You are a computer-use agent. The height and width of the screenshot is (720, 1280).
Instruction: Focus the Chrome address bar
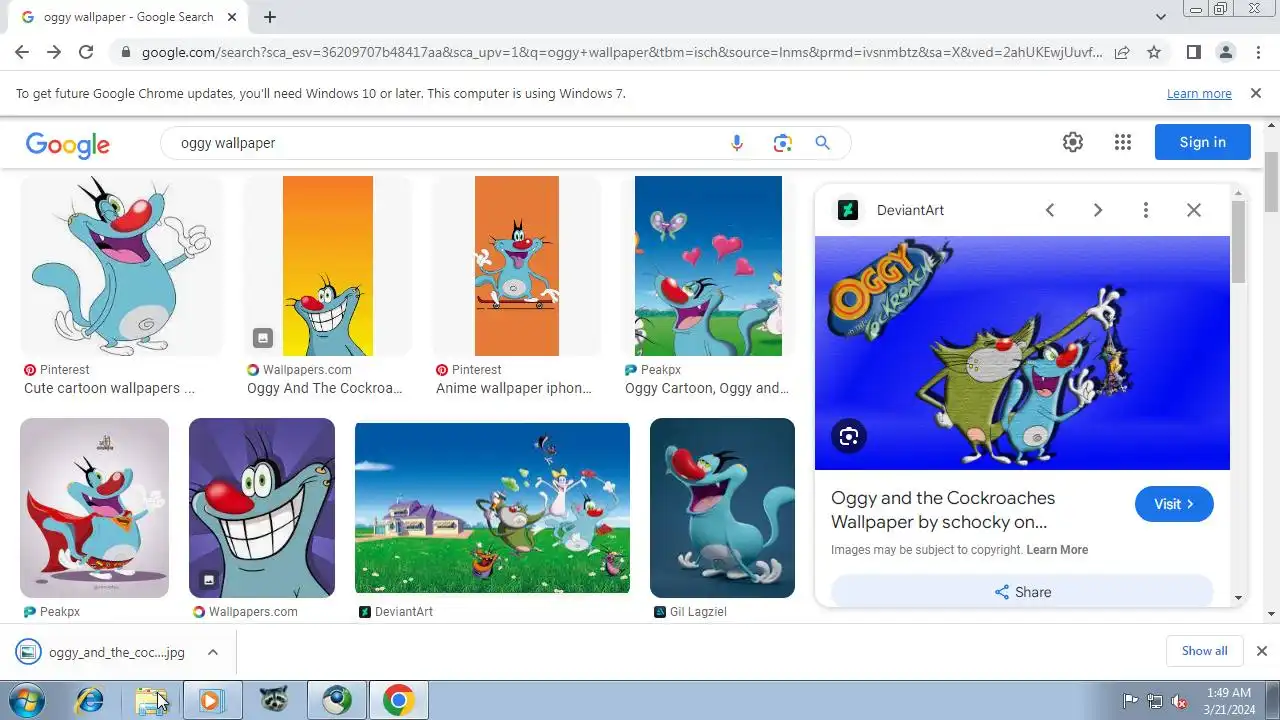pyautogui.click(x=620, y=52)
